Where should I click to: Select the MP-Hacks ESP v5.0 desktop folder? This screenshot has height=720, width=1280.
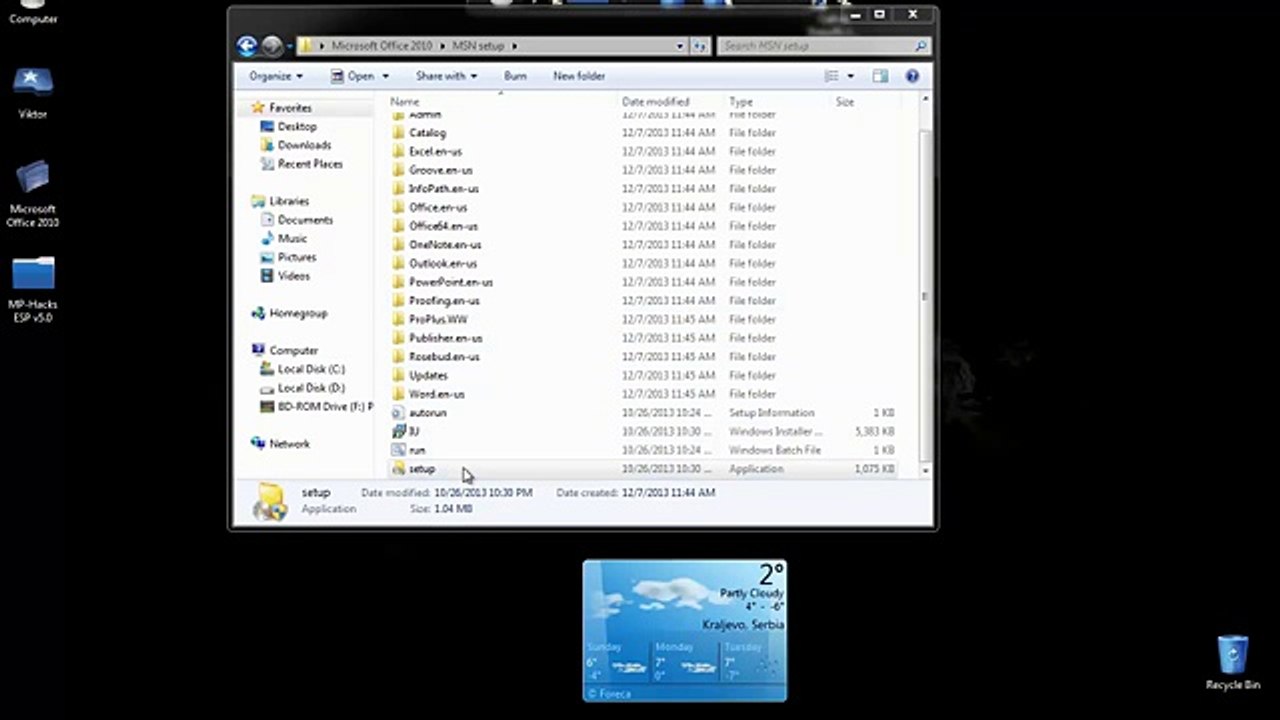pyautogui.click(x=33, y=289)
